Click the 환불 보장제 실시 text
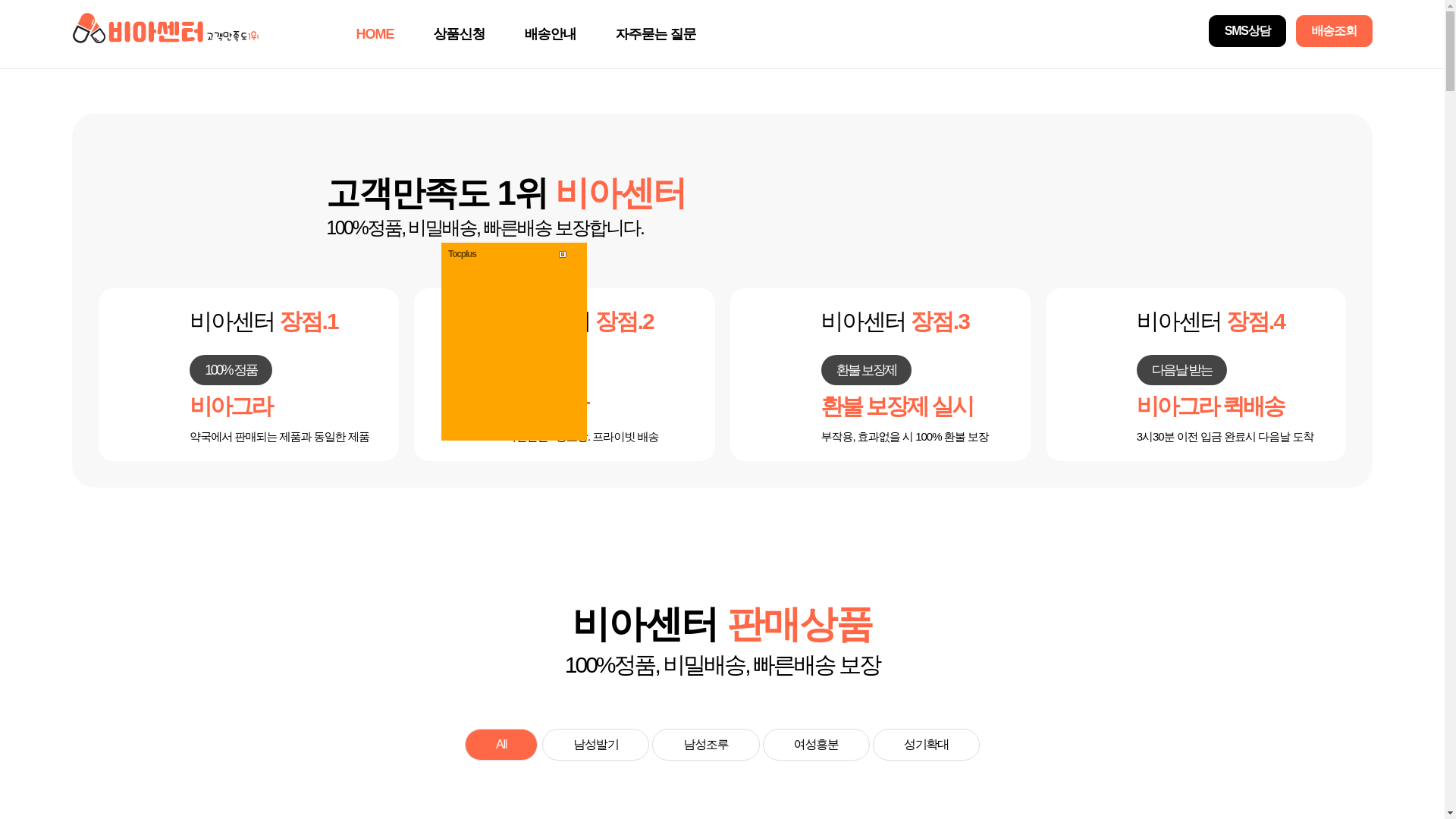 point(897,406)
